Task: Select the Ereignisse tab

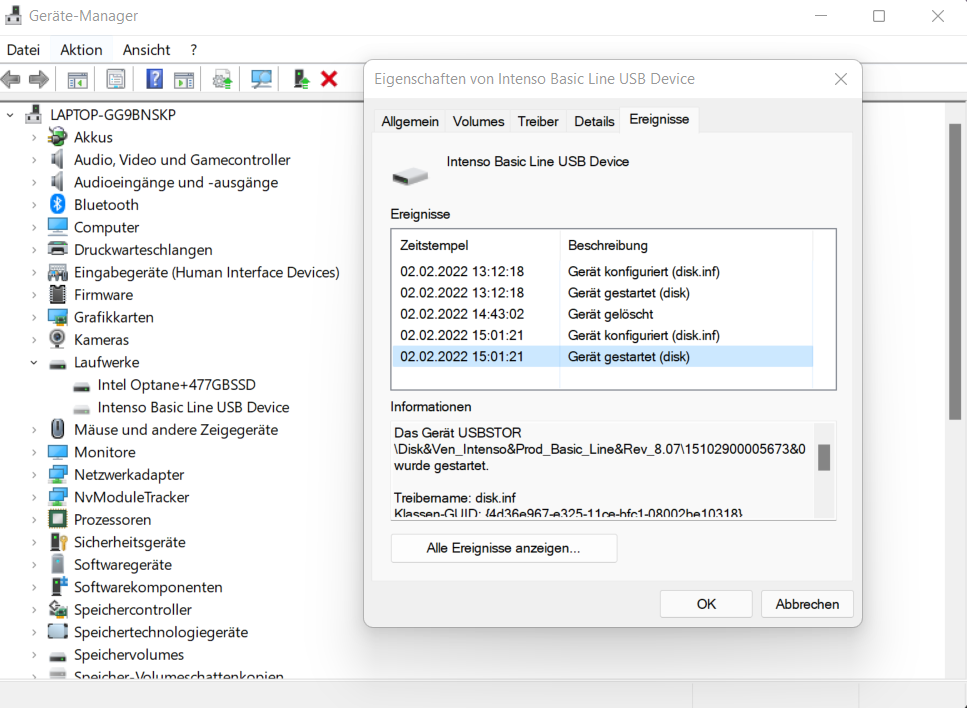Action: pos(659,120)
